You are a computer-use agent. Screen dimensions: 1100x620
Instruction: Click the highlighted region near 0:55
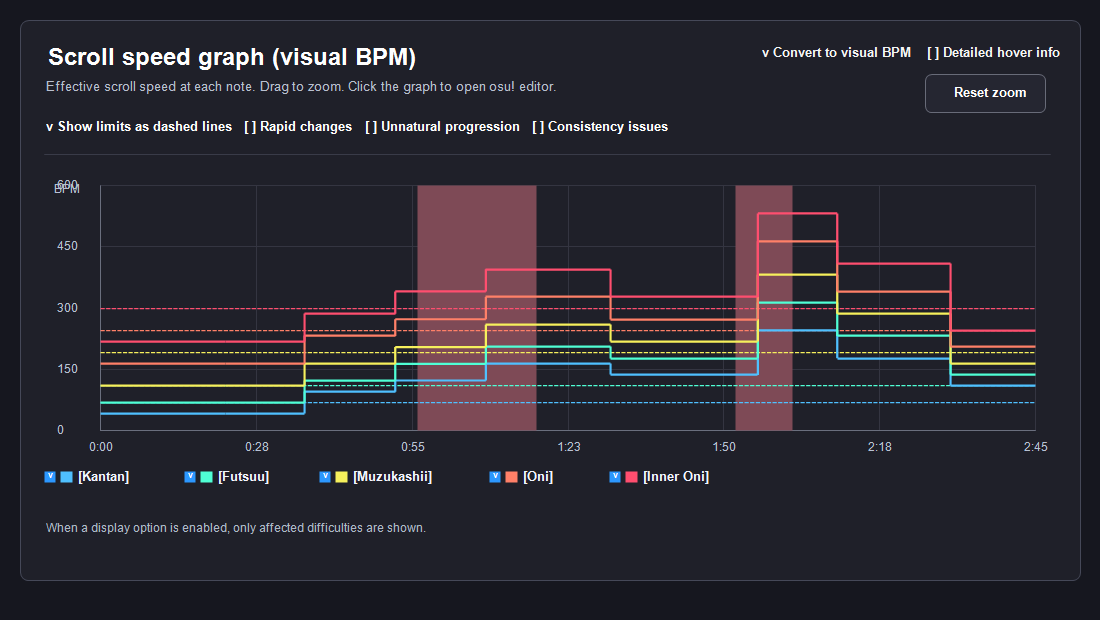(477, 308)
